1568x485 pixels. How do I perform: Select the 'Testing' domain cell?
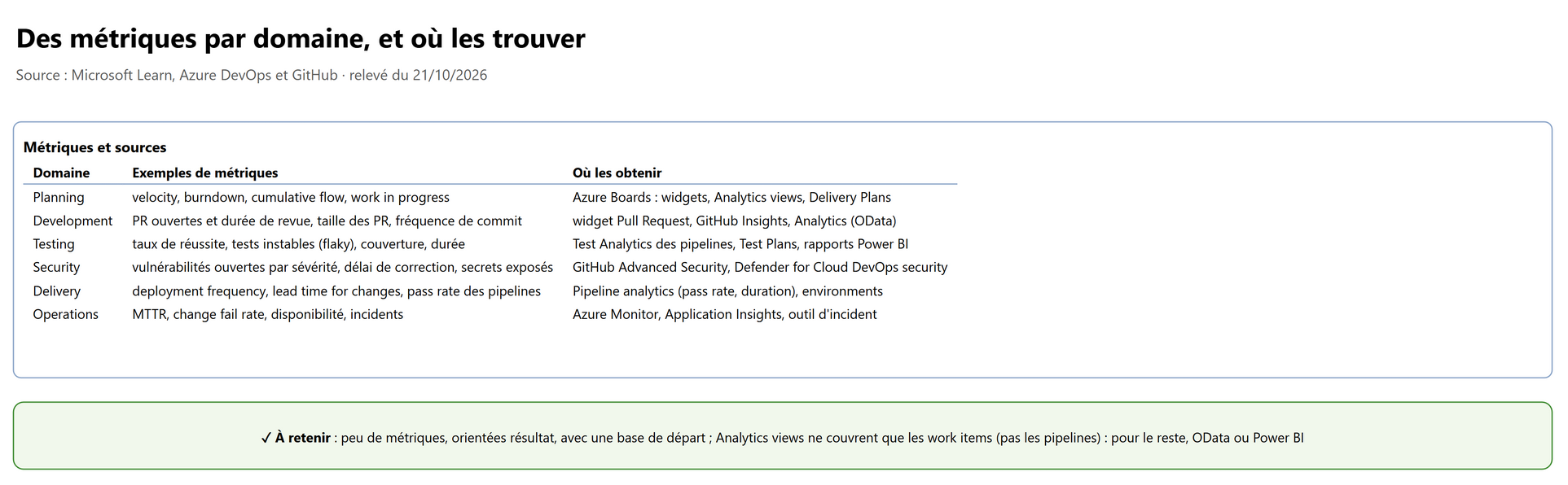click(54, 244)
